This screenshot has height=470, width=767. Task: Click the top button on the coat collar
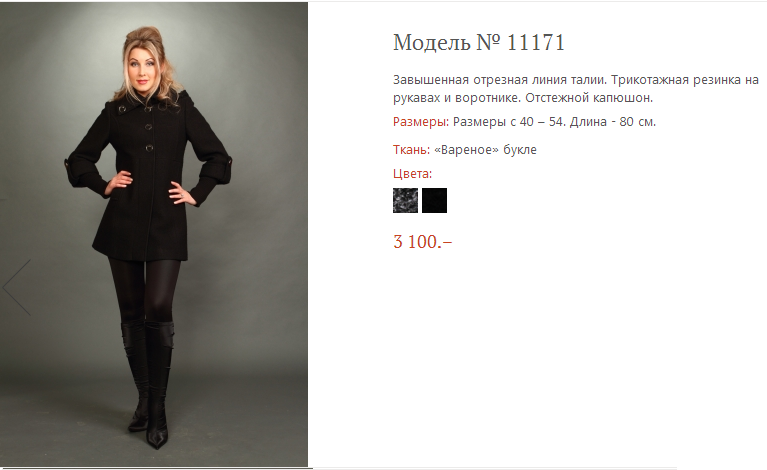click(x=122, y=109)
